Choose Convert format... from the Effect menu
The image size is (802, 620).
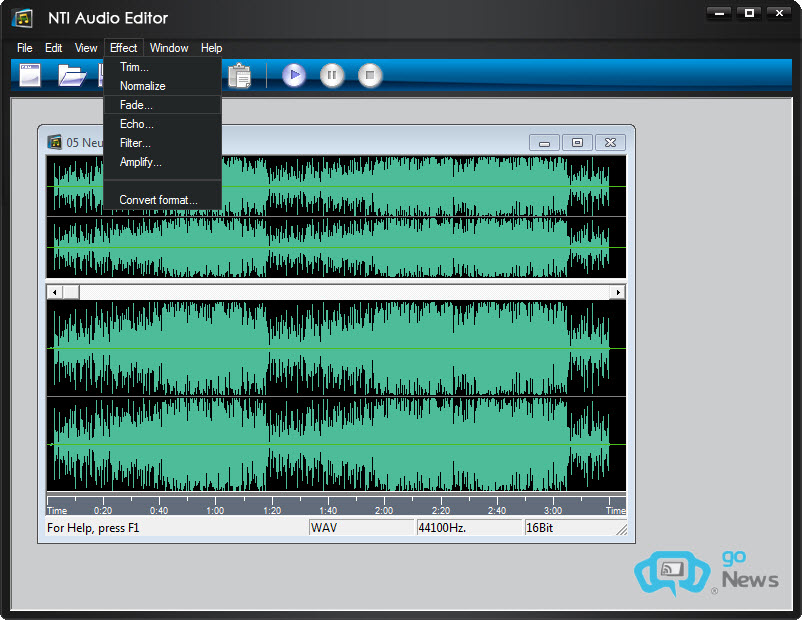[x=163, y=200]
